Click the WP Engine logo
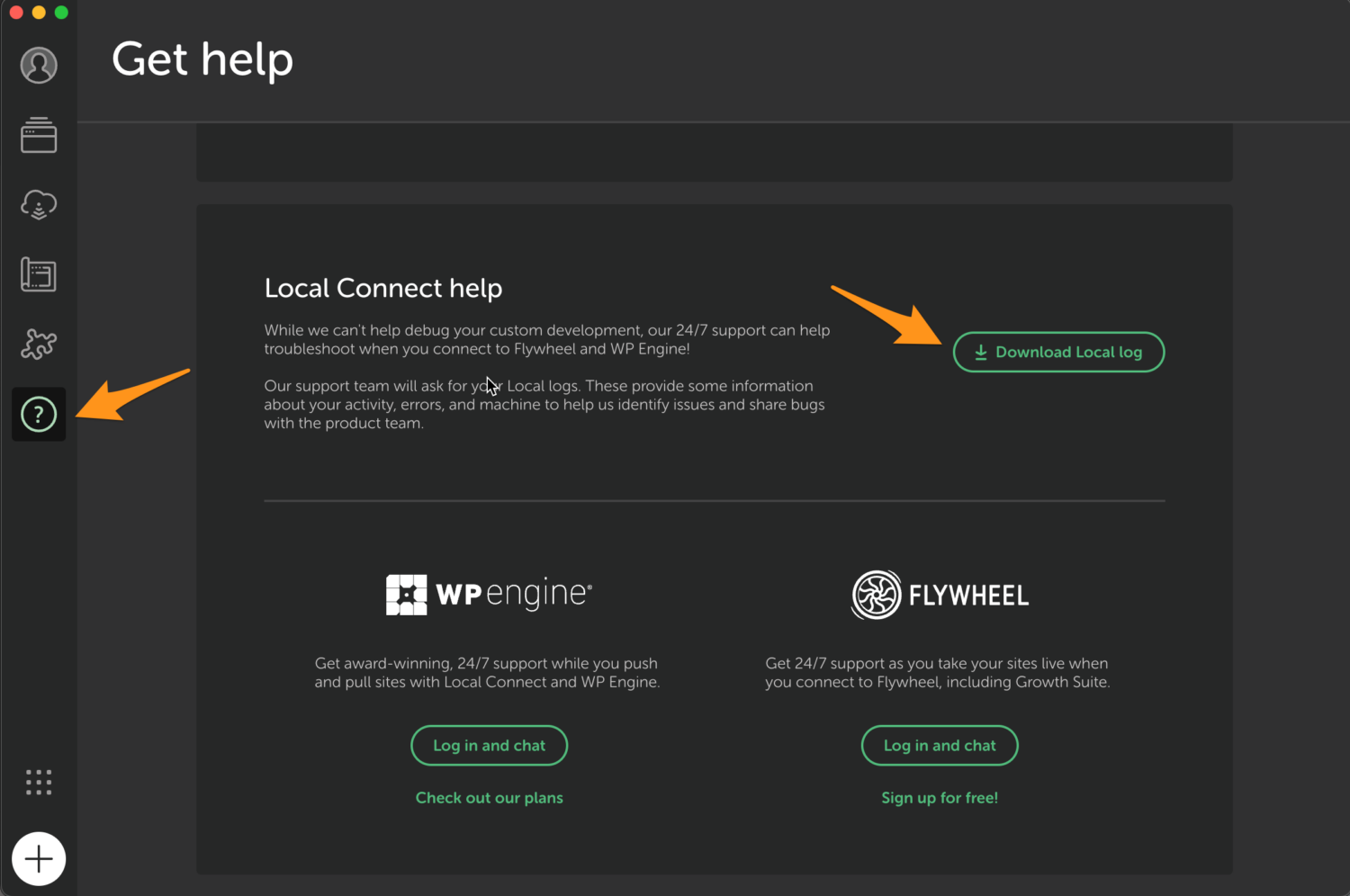This screenshot has width=1350, height=896. [489, 594]
